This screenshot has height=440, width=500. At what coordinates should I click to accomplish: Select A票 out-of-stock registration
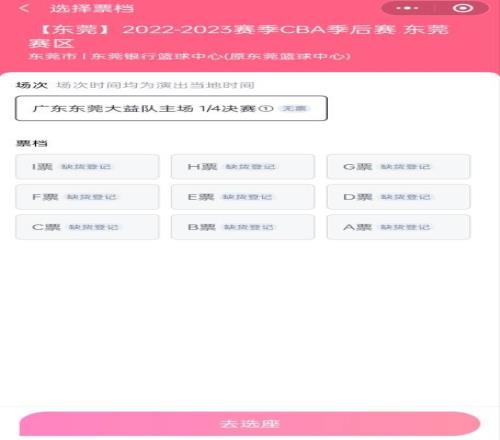(399, 227)
